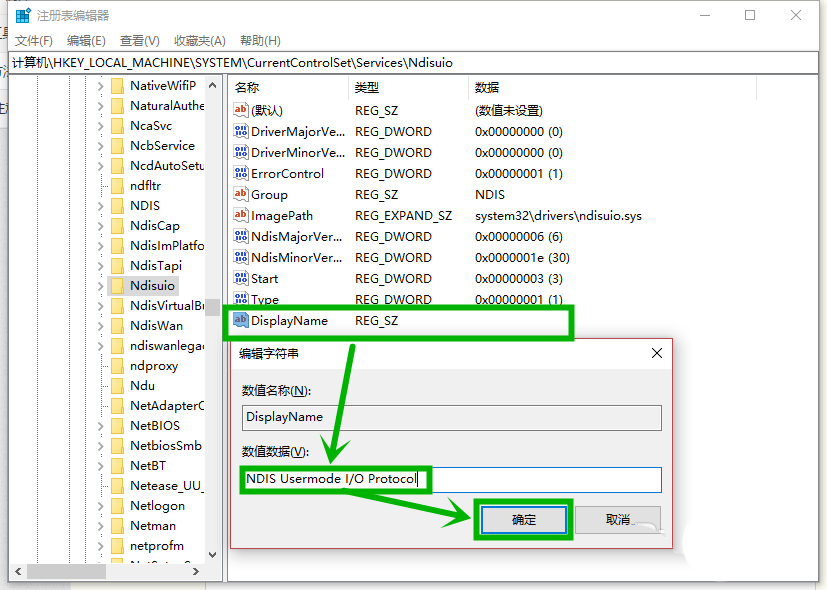Select the Netease_UU_ tree item

click(167, 486)
